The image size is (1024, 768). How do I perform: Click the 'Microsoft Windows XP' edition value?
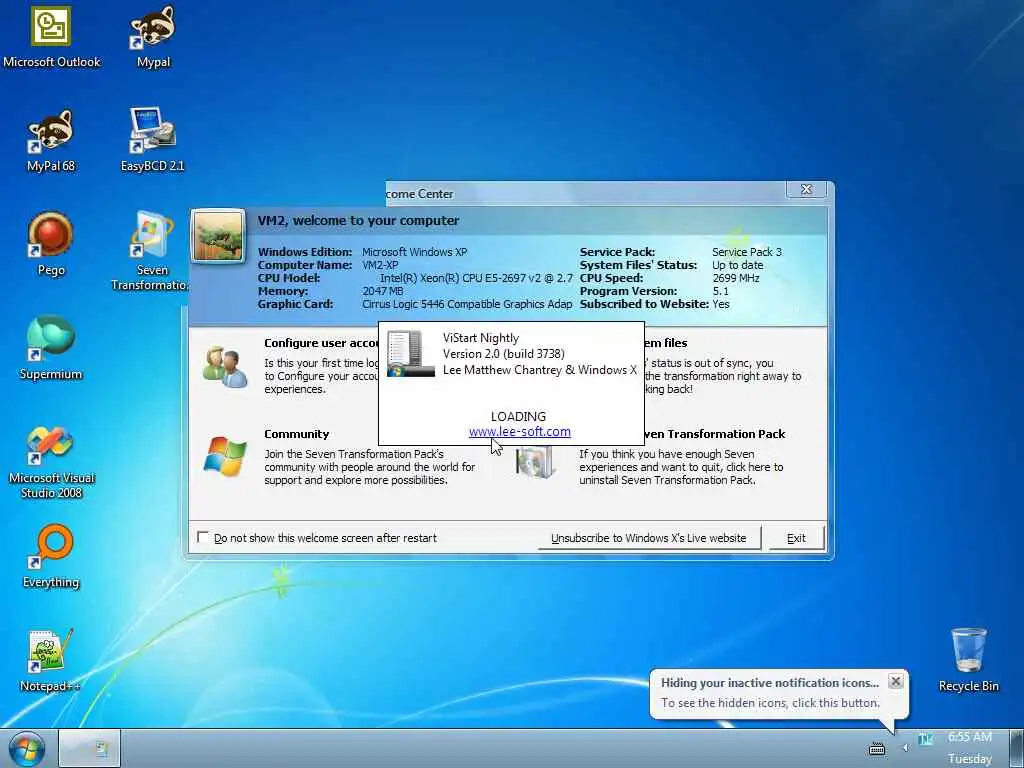pyautogui.click(x=415, y=251)
